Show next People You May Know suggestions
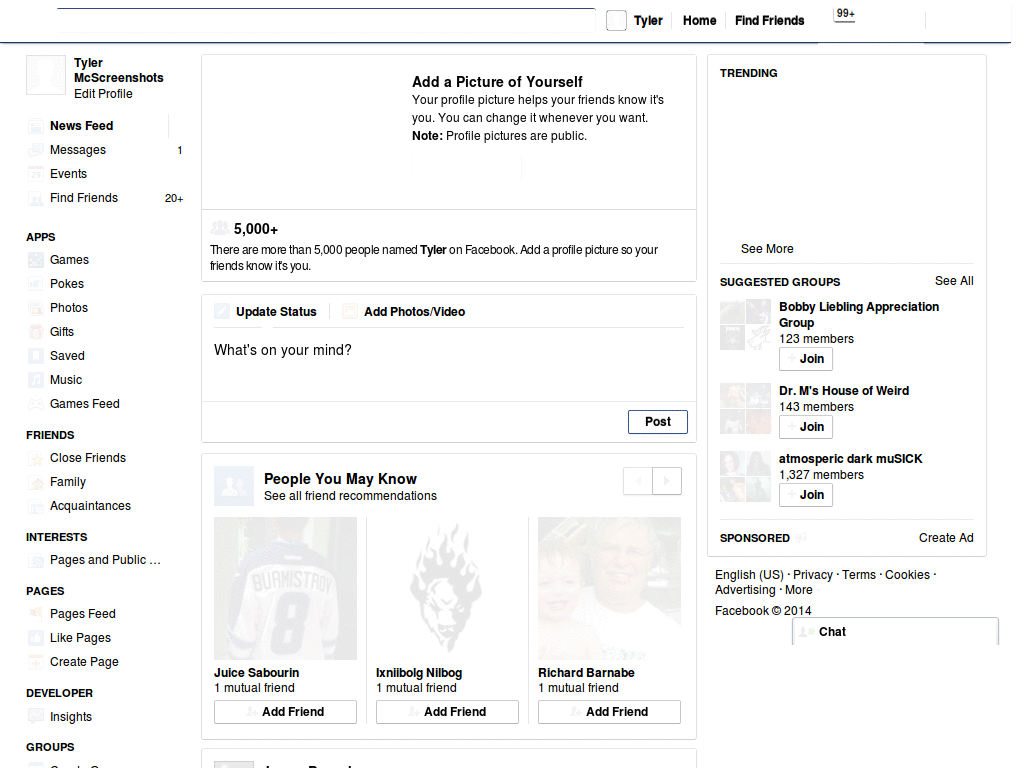The image size is (1024, 768). coord(666,481)
